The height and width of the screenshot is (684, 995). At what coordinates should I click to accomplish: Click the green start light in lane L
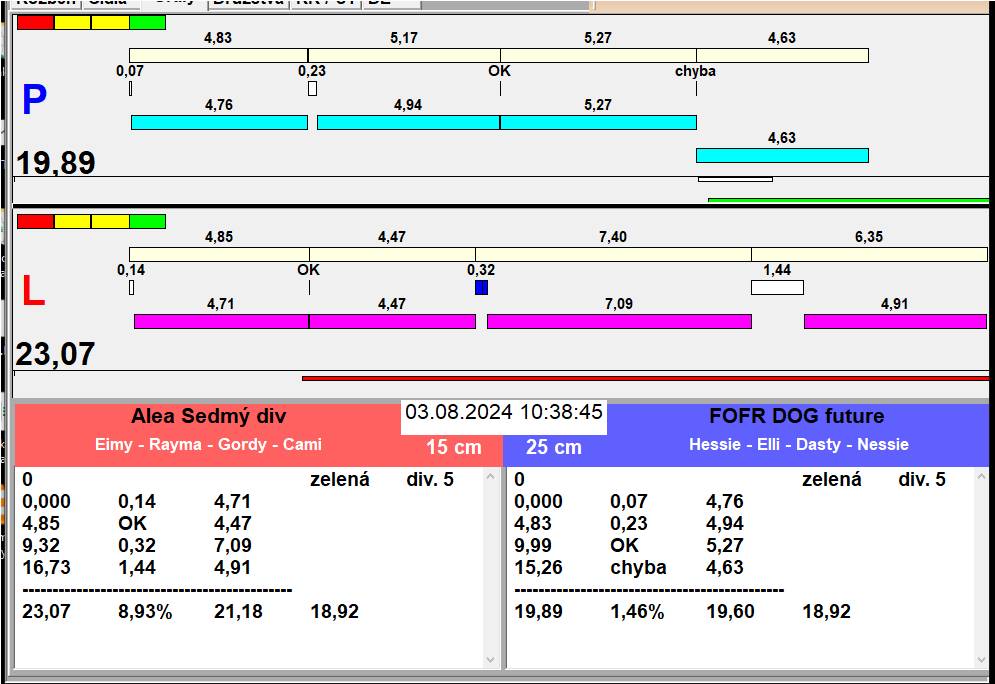click(x=147, y=221)
